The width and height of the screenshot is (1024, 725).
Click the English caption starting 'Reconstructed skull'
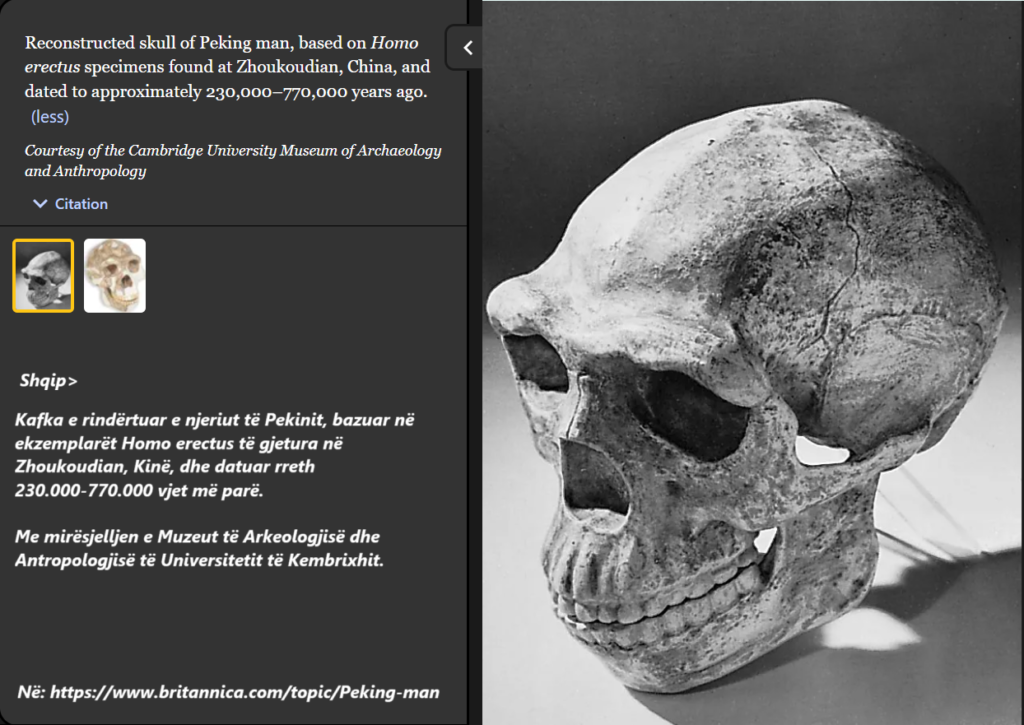[227, 67]
